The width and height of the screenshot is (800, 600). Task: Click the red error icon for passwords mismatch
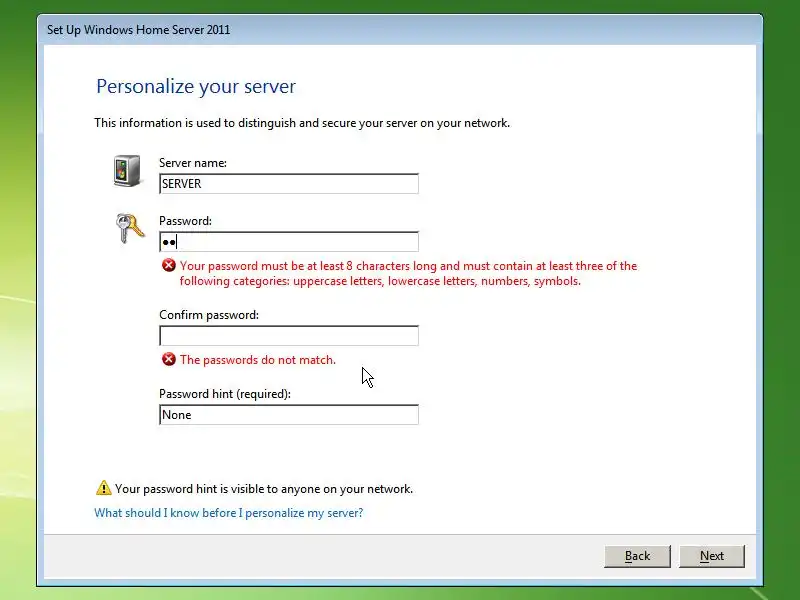click(x=168, y=360)
